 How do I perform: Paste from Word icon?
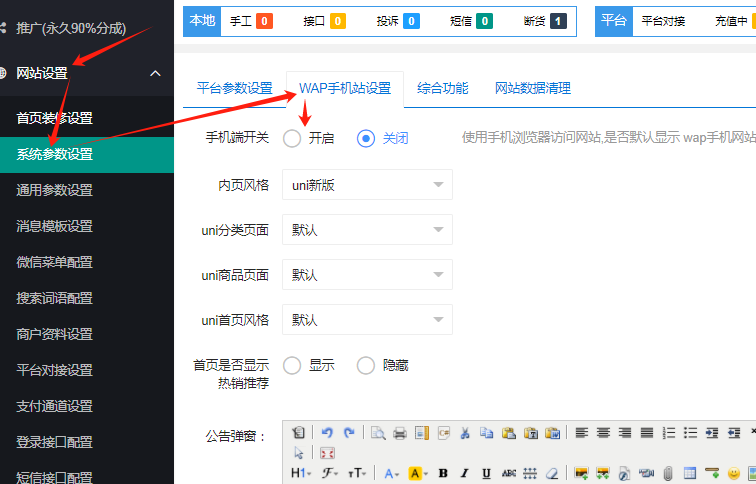(x=553, y=433)
